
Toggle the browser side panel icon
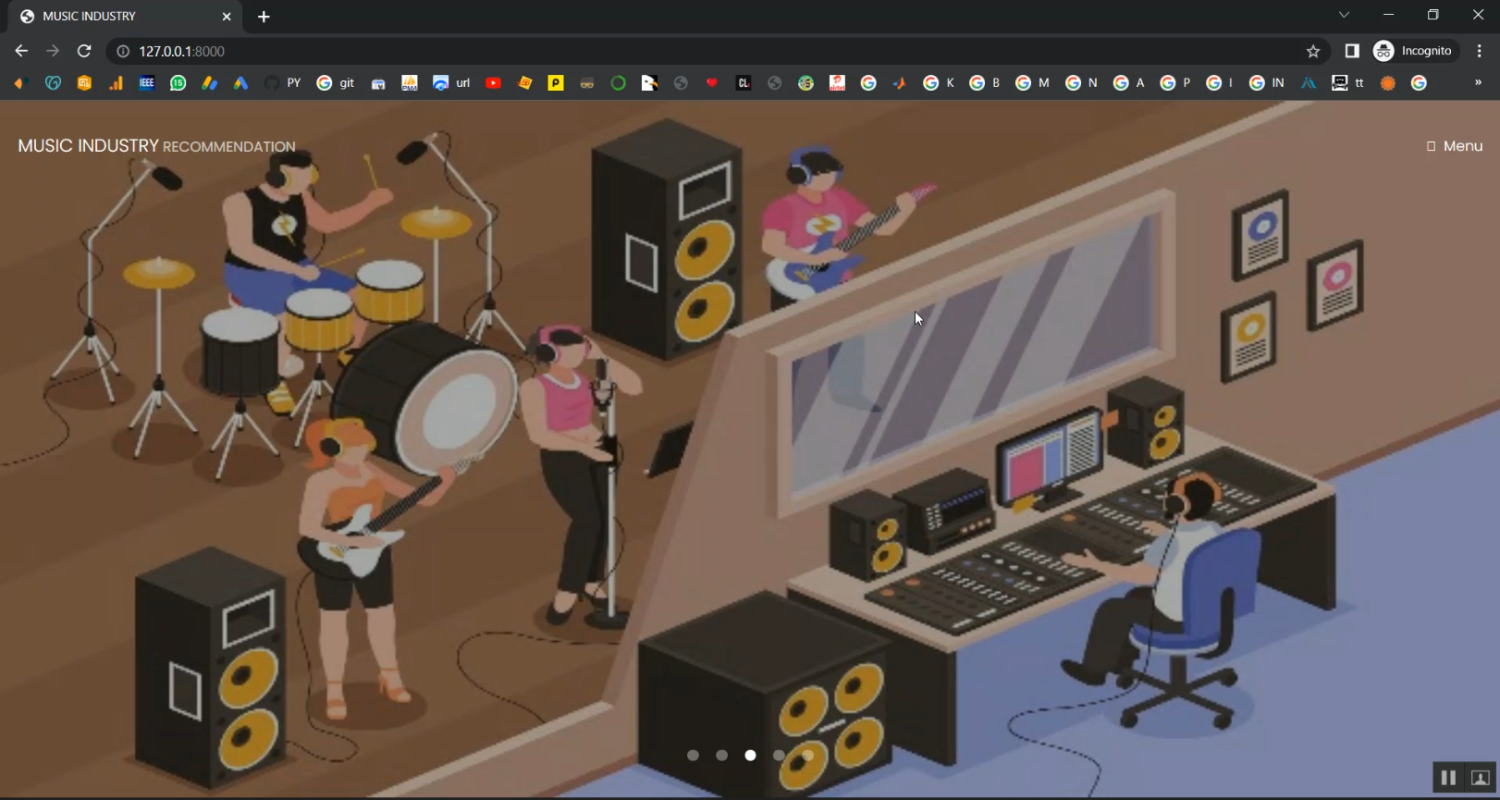1351,51
